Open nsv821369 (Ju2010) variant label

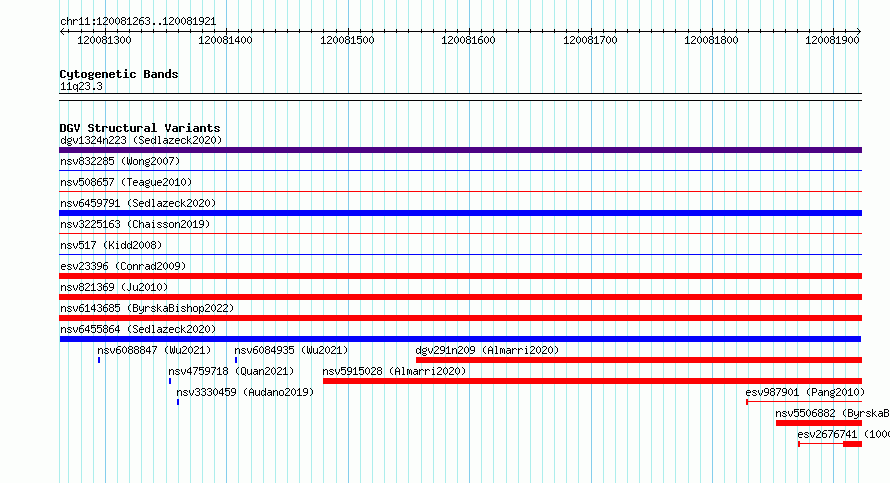tap(114, 287)
